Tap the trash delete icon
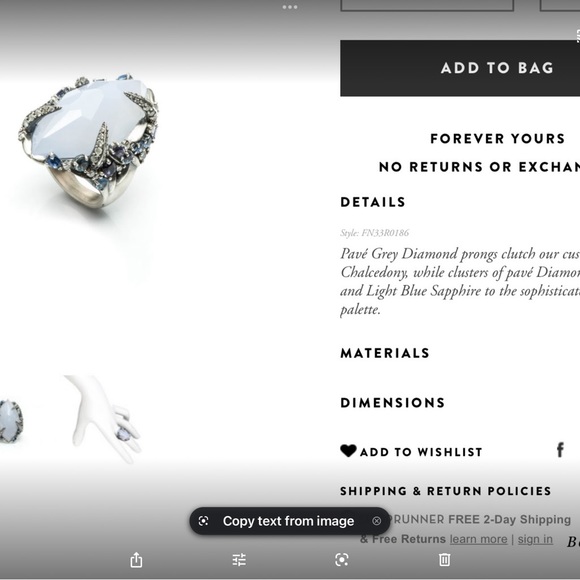This screenshot has width=580, height=580. tap(444, 560)
